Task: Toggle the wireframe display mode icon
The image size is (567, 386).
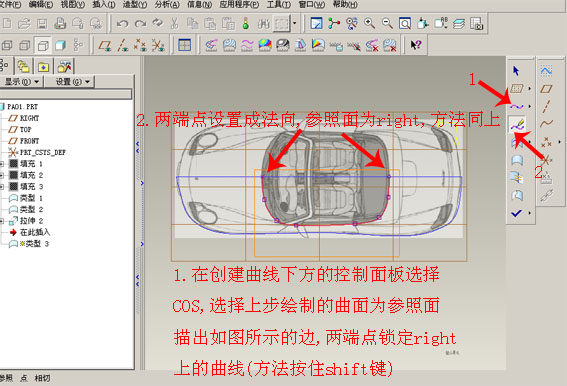Action: [7, 45]
